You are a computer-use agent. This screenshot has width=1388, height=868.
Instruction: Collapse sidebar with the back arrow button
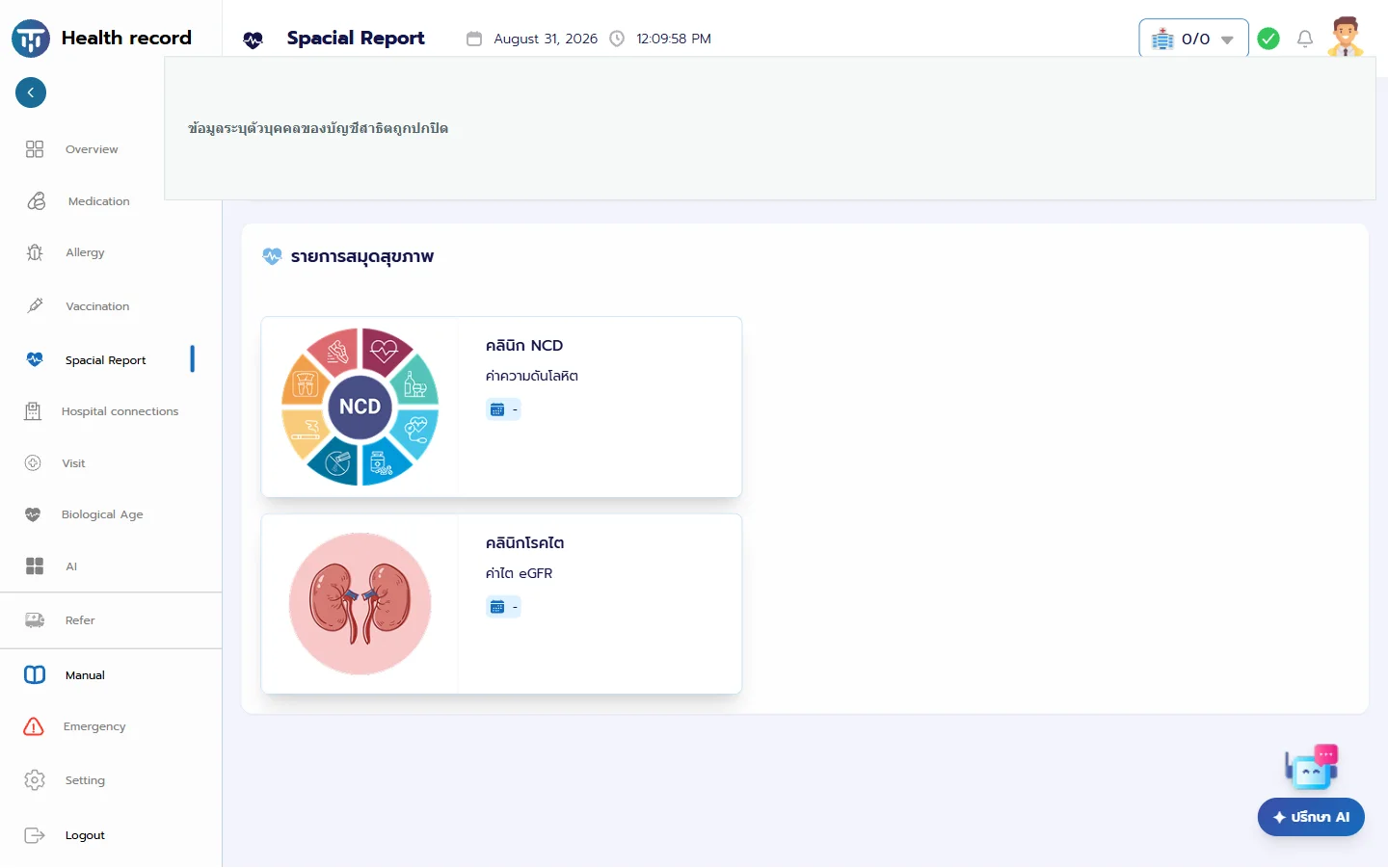(x=31, y=92)
